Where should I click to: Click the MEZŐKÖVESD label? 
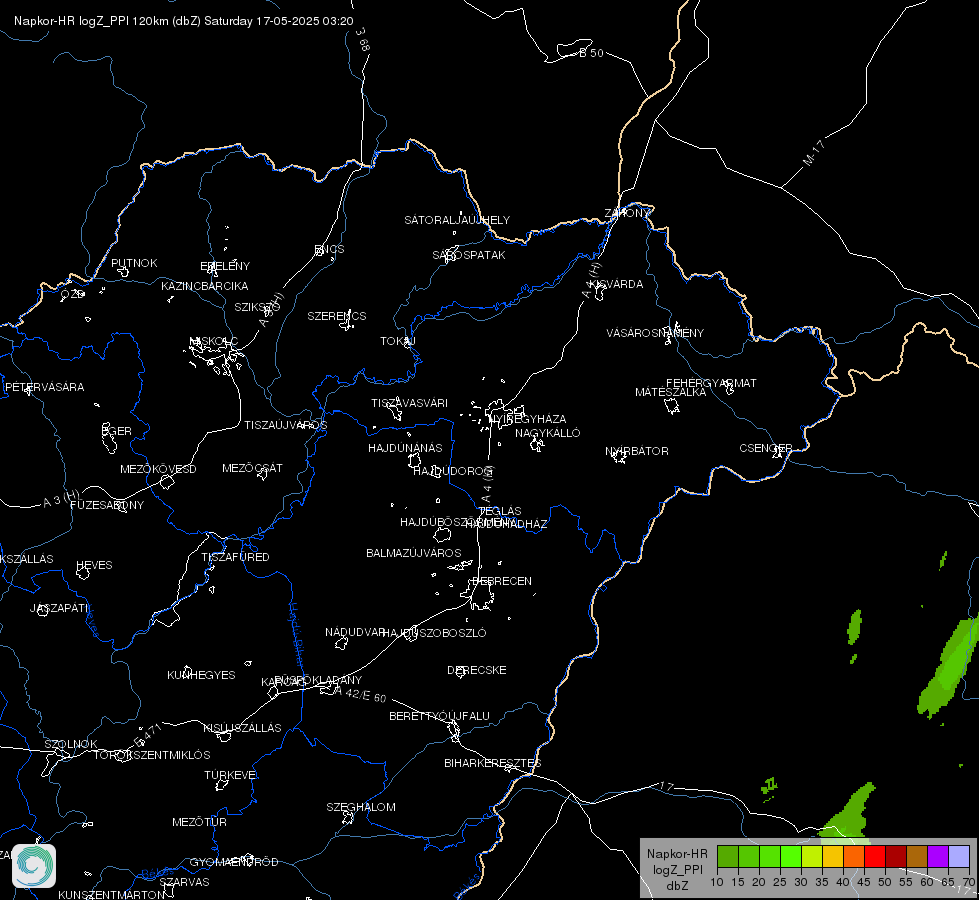(x=158, y=469)
